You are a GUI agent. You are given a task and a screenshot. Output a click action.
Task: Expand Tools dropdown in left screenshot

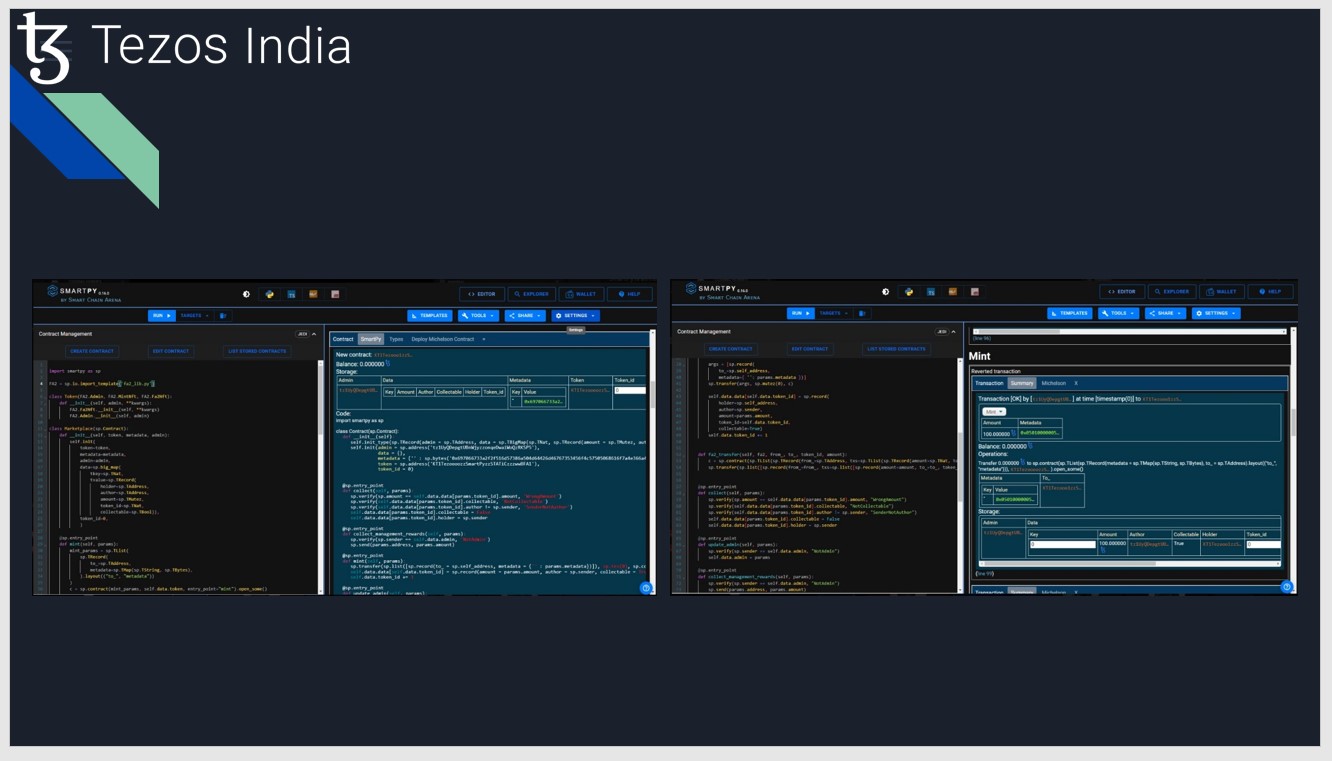coord(478,315)
